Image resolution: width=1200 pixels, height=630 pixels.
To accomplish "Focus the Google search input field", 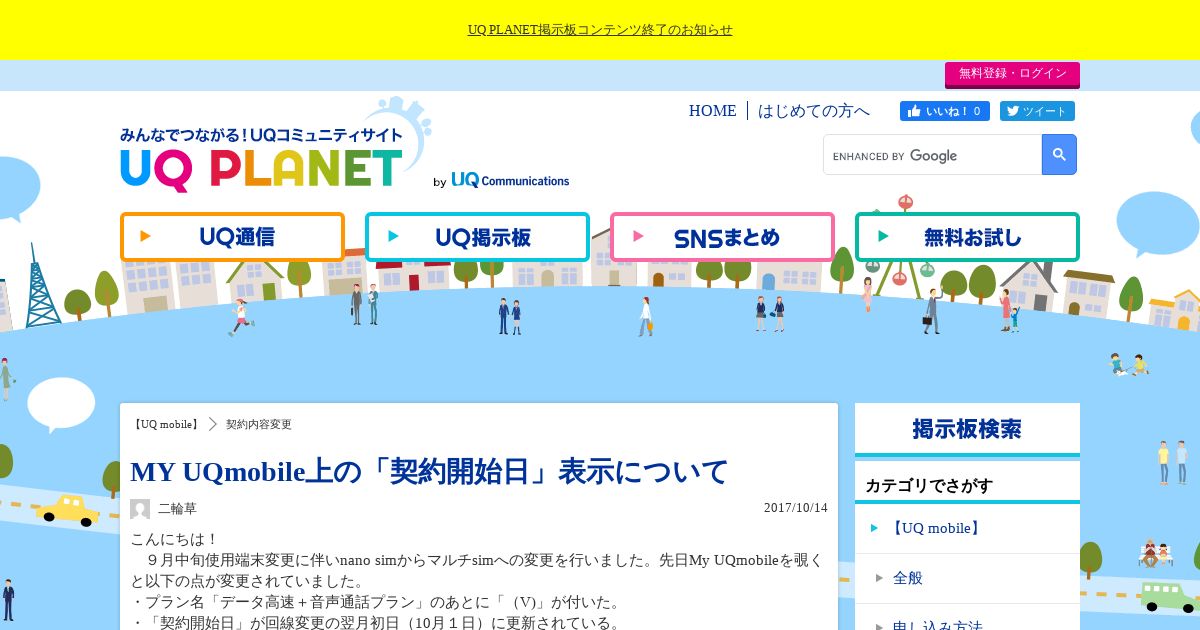I will (932, 155).
